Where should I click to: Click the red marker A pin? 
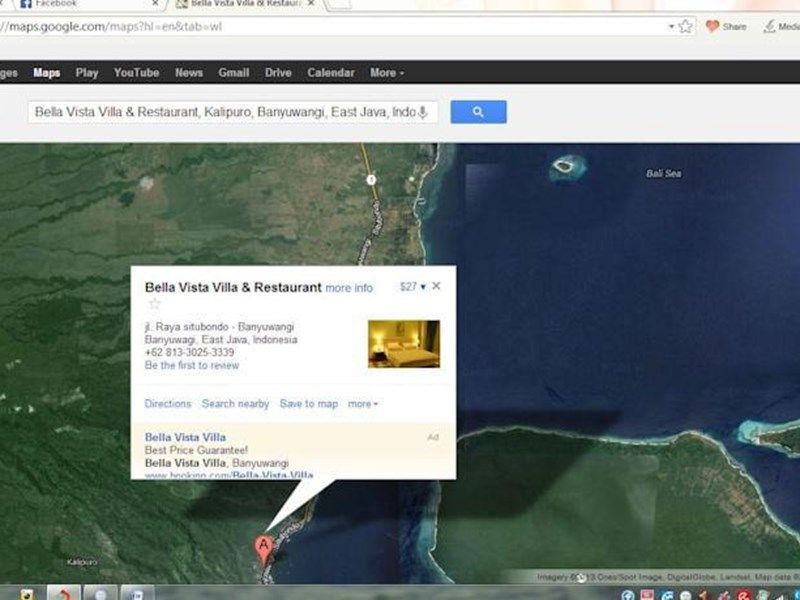(x=263, y=550)
